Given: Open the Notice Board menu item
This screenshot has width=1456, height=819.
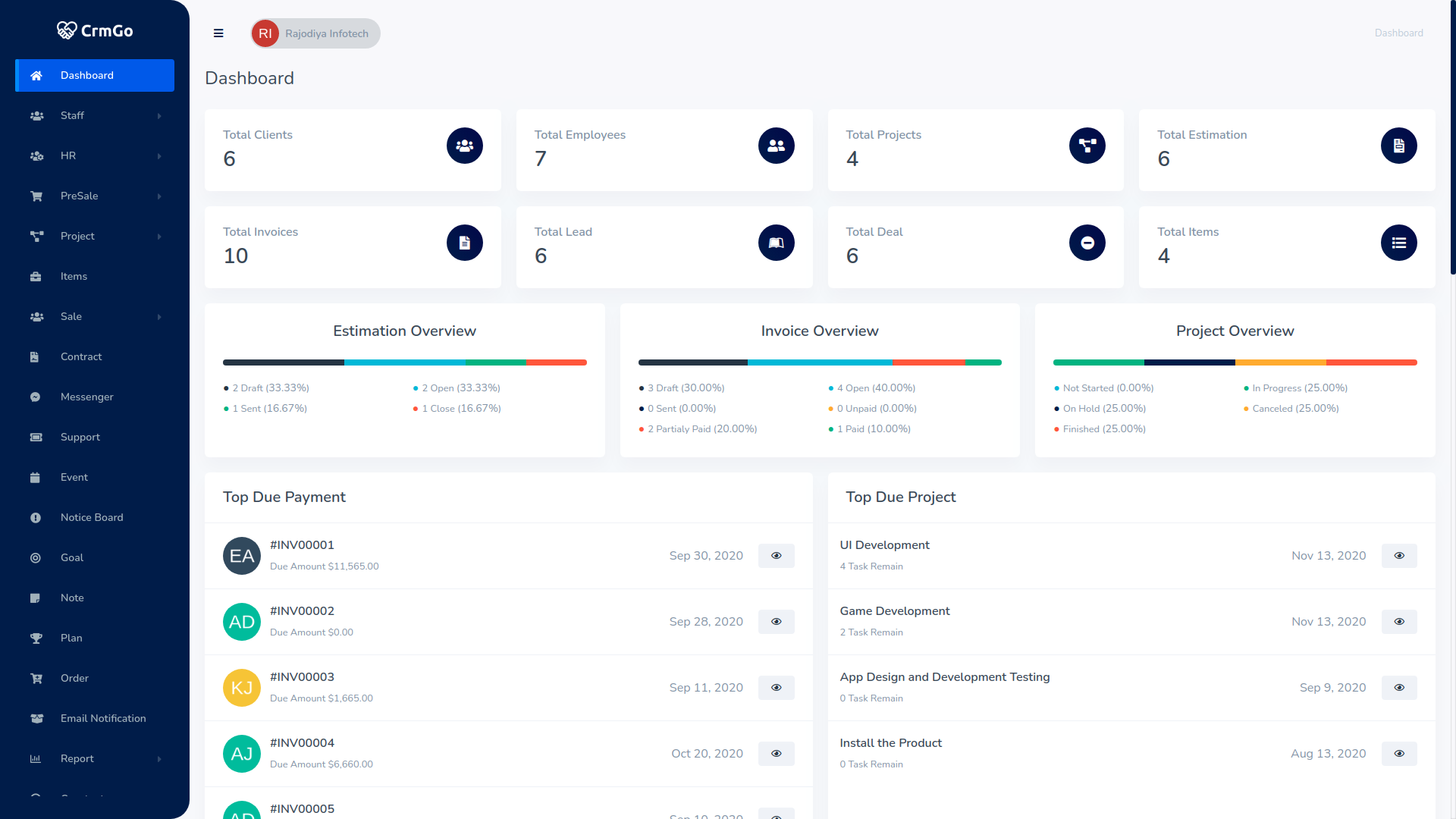Looking at the screenshot, I should pos(92,517).
